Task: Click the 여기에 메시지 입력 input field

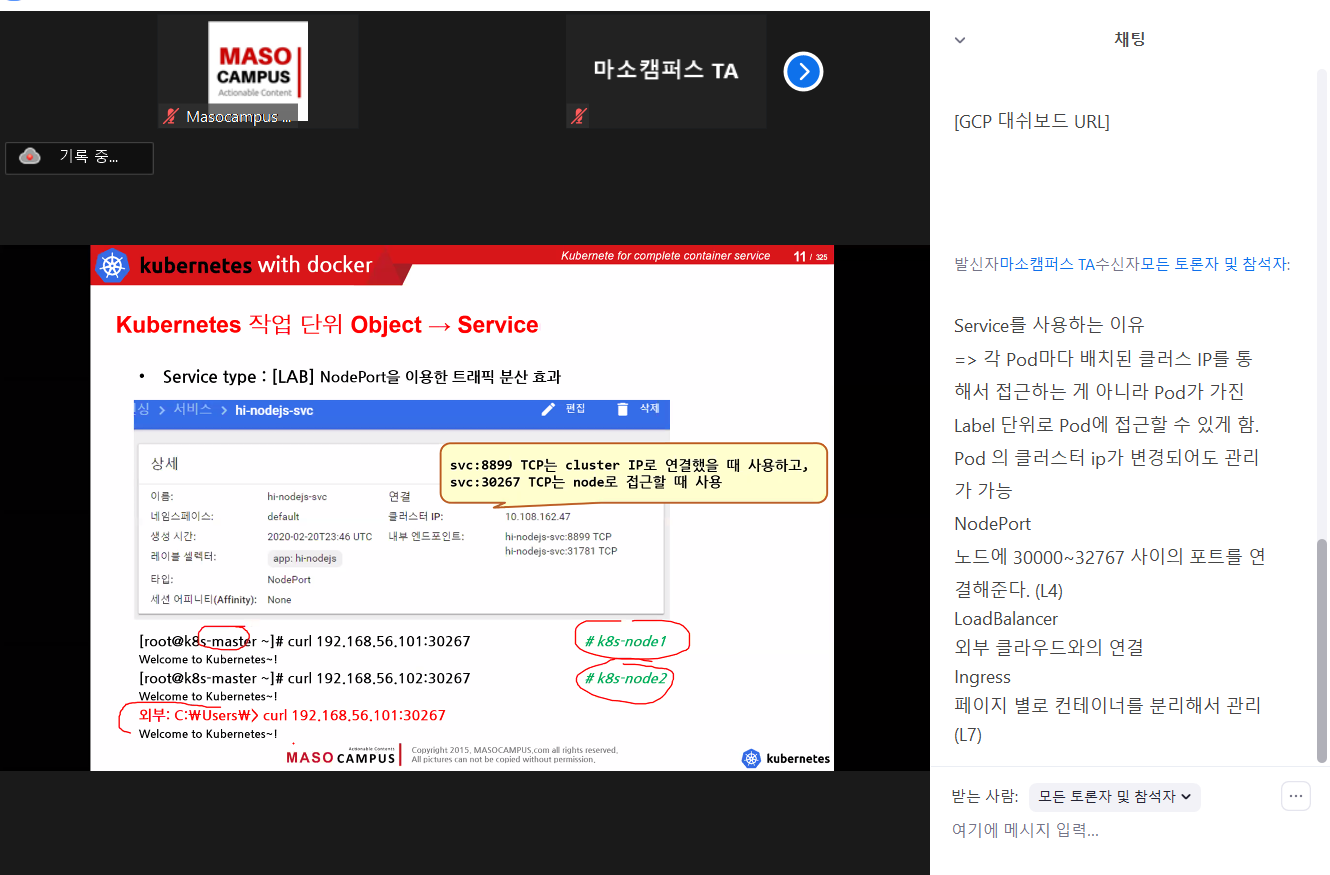Action: (1100, 830)
